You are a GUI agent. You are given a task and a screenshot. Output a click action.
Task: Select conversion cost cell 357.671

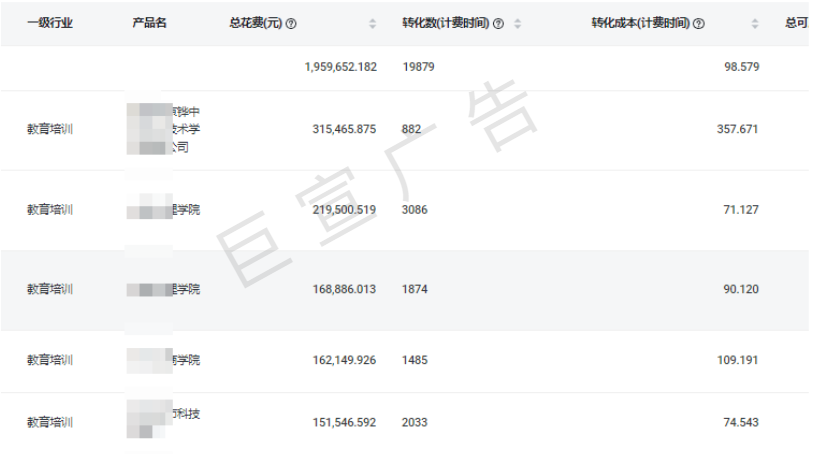coord(737,129)
